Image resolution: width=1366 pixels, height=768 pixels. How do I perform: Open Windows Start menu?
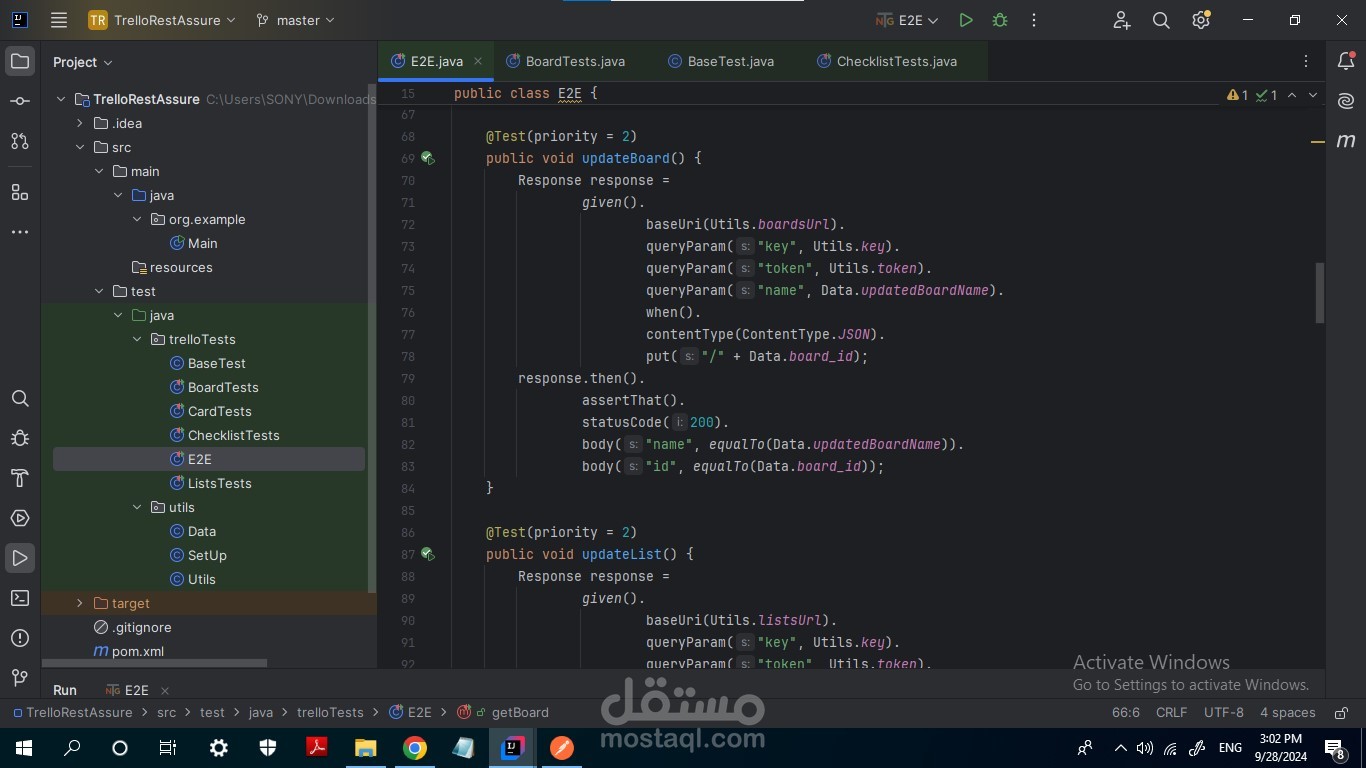23,748
